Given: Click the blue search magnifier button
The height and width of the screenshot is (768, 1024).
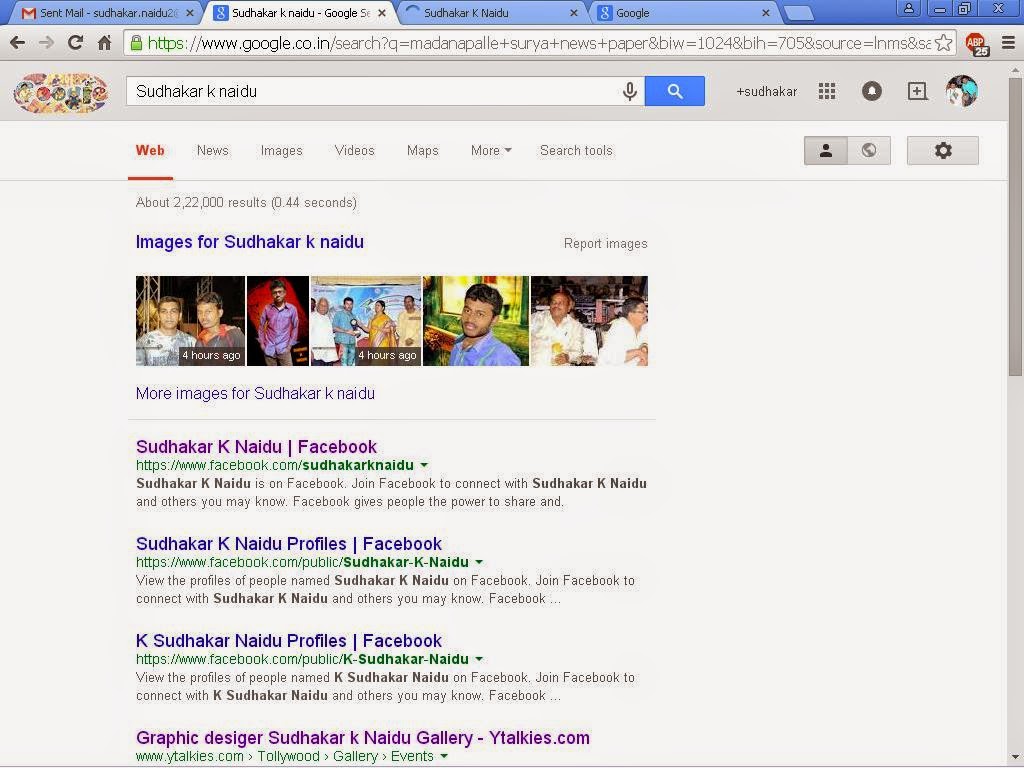Looking at the screenshot, I should point(675,91).
